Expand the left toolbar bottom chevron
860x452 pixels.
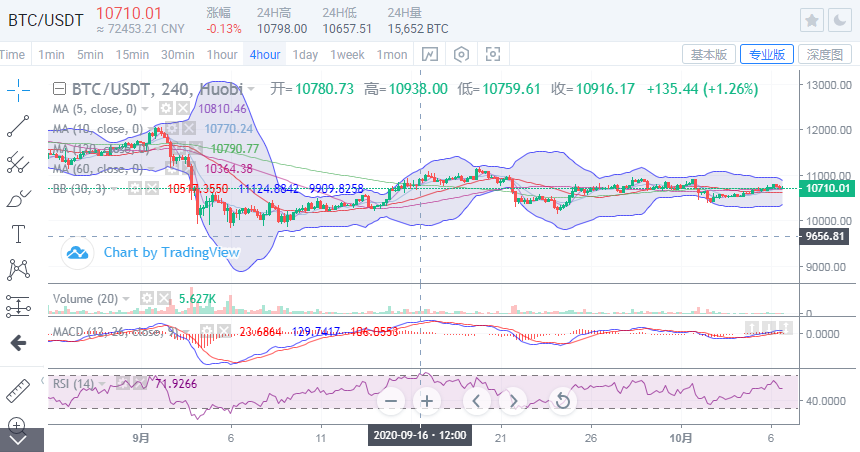(18, 440)
